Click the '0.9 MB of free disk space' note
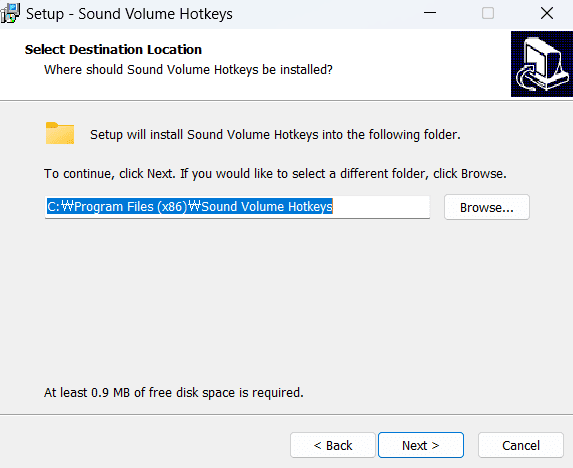 click(x=174, y=392)
